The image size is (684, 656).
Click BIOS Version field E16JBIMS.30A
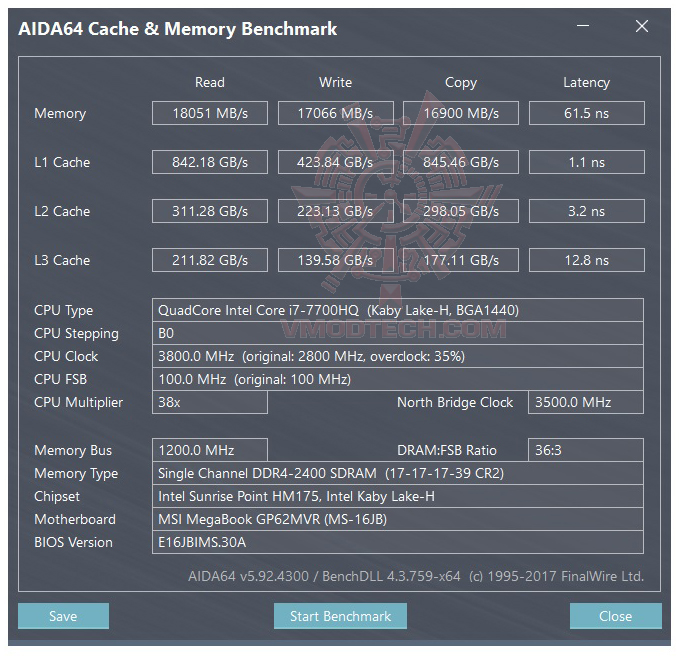[398, 542]
